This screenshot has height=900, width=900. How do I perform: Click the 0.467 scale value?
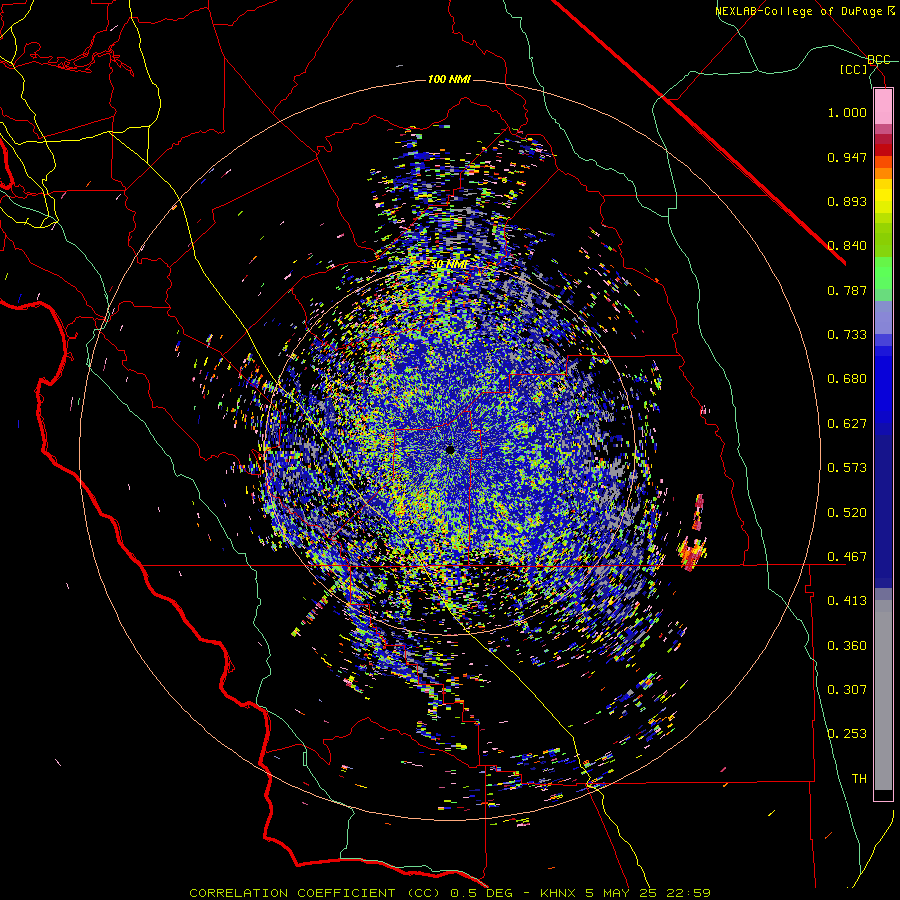tap(847, 557)
